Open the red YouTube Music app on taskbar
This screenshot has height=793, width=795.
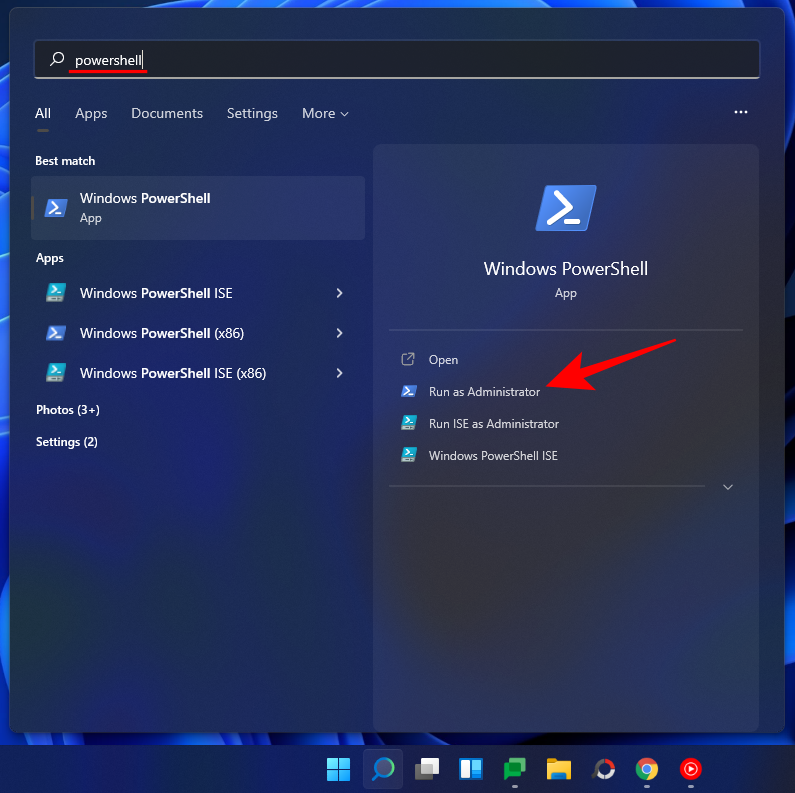point(691,769)
